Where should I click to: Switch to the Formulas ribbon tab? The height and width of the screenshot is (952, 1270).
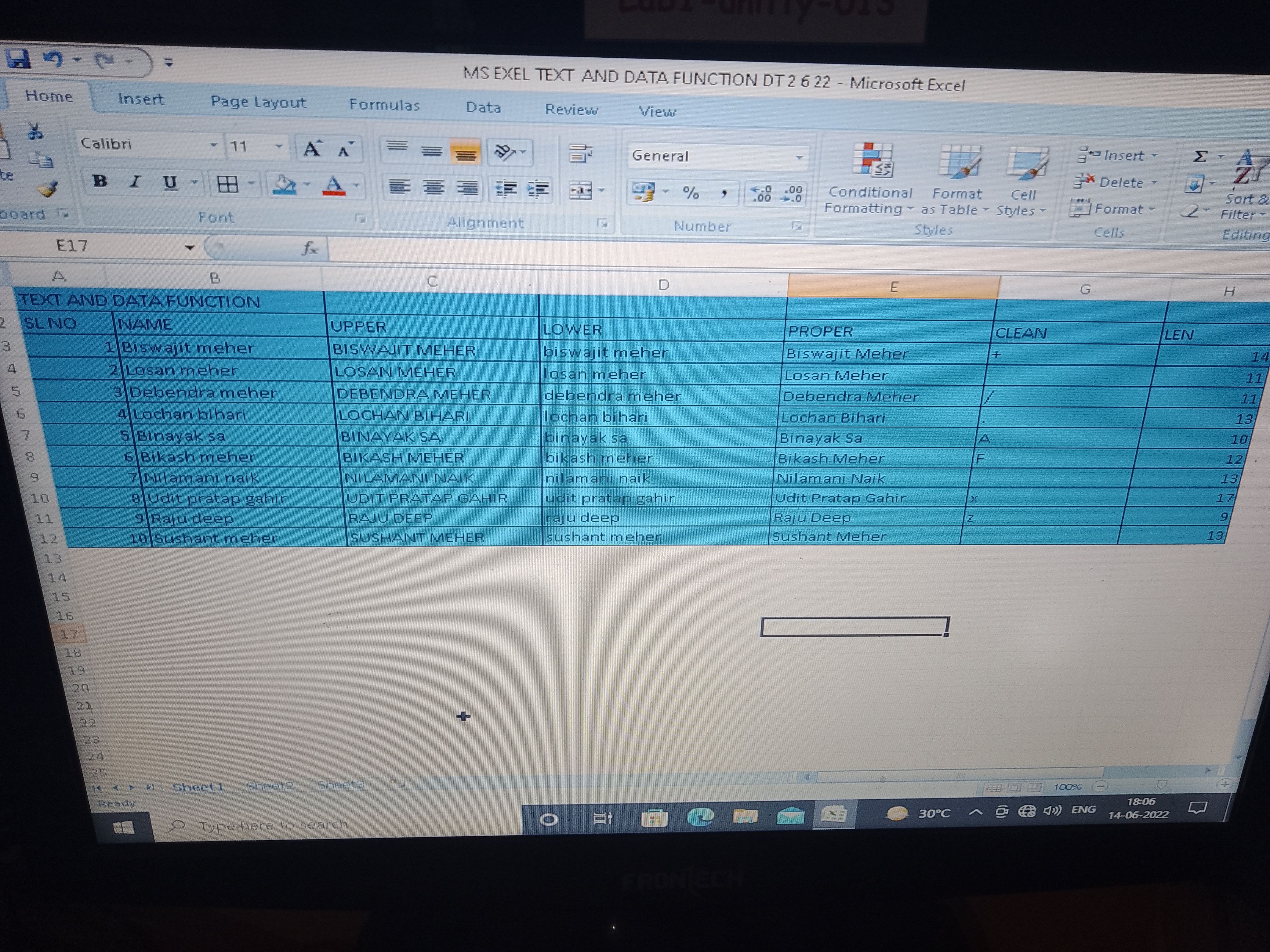[x=384, y=105]
